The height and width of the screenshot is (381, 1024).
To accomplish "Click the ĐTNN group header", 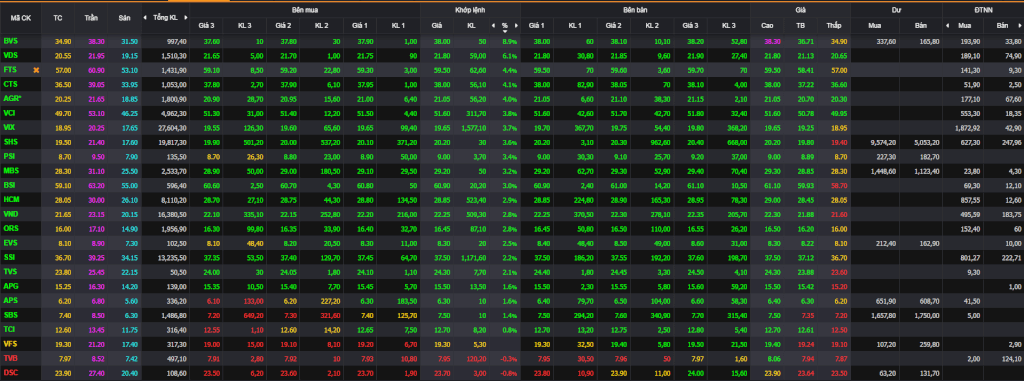I will tap(983, 10).
